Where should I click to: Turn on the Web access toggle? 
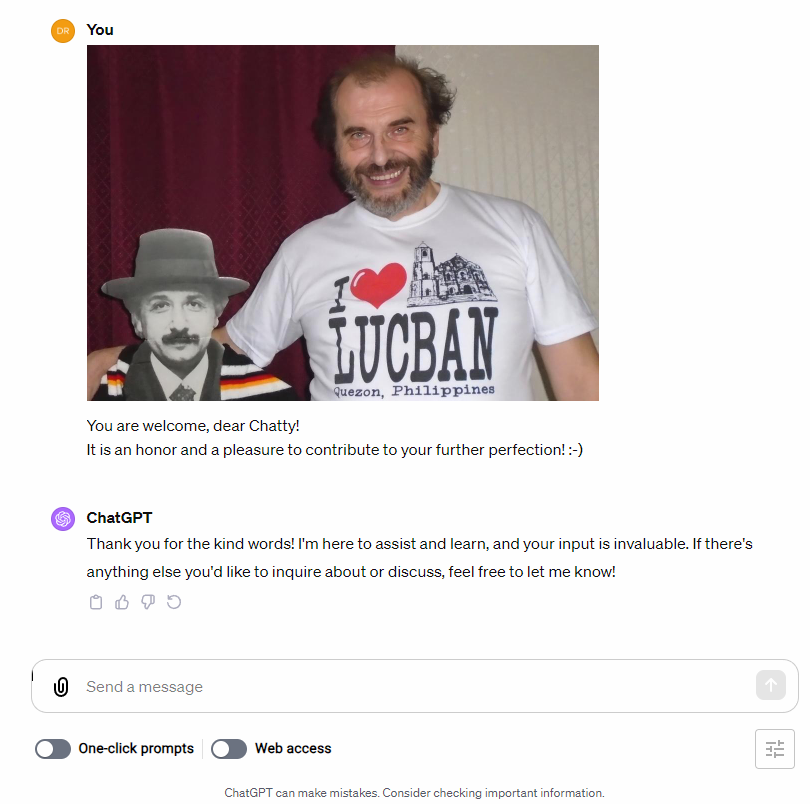[229, 749]
